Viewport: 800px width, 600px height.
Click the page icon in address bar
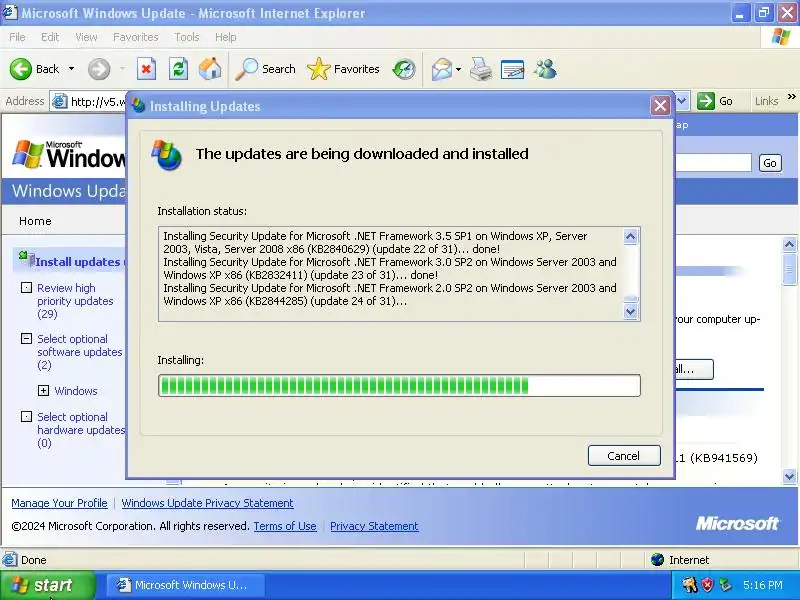pyautogui.click(x=59, y=102)
